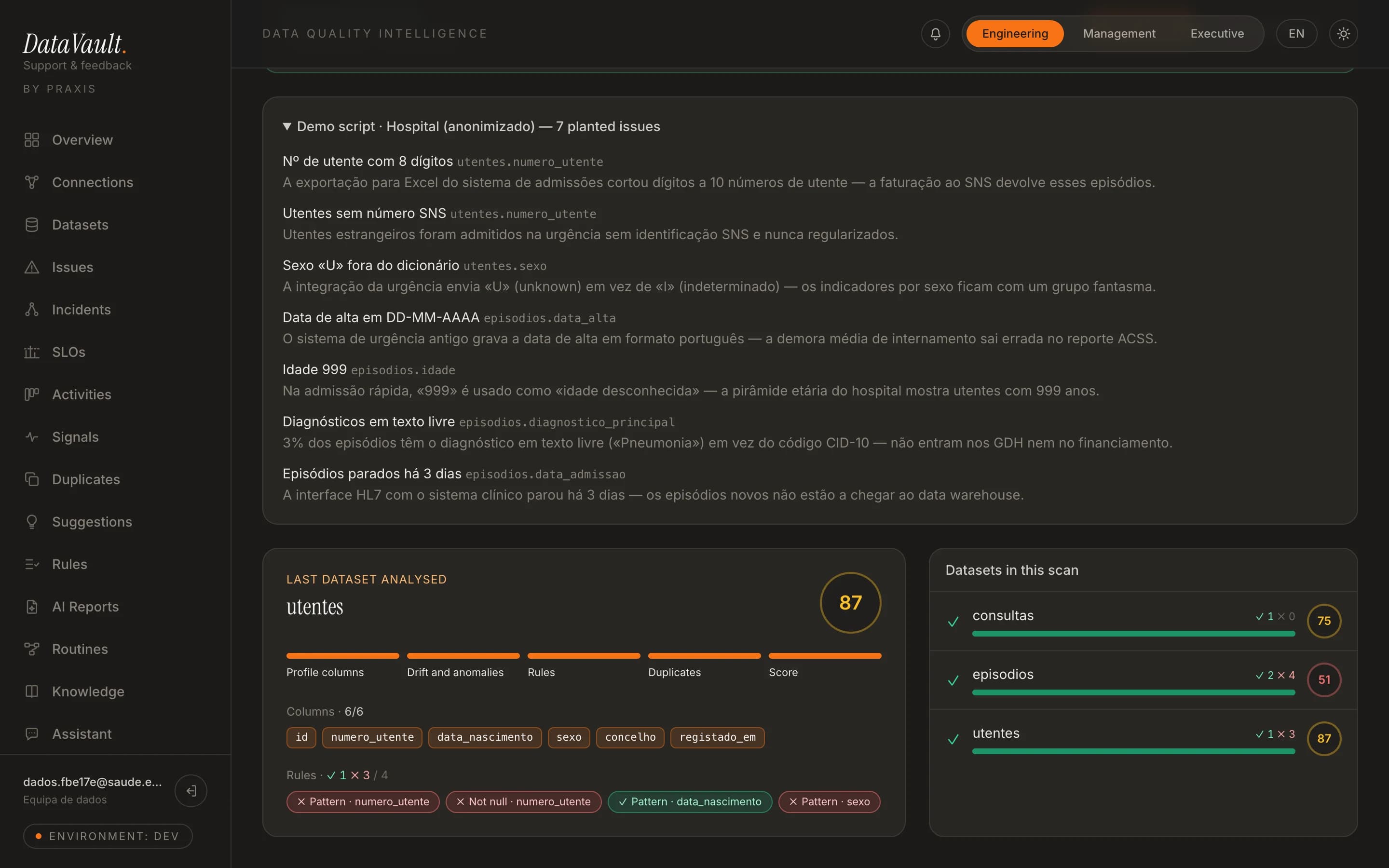Select the episodios dataset row
Screen dimensions: 1389x868
point(1143,680)
